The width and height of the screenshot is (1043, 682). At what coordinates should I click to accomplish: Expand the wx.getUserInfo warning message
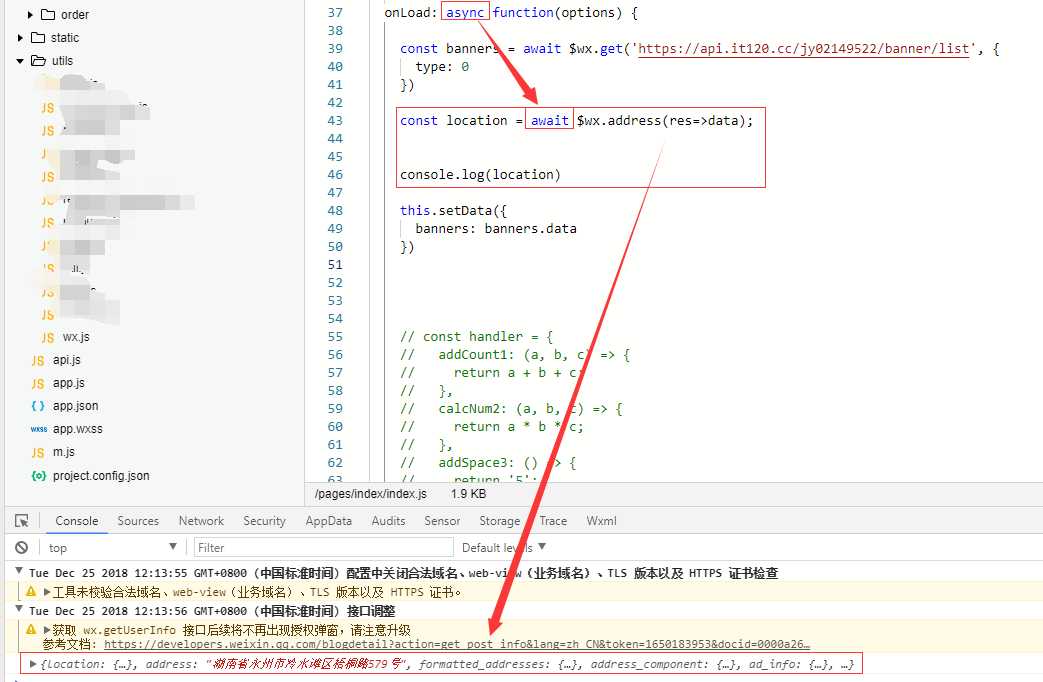pos(47,629)
